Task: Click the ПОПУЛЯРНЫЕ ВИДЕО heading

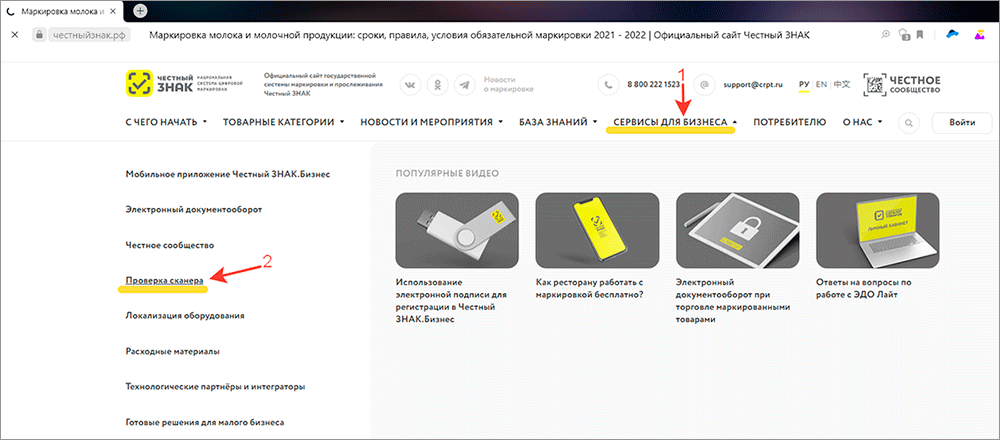Action: coord(447,173)
